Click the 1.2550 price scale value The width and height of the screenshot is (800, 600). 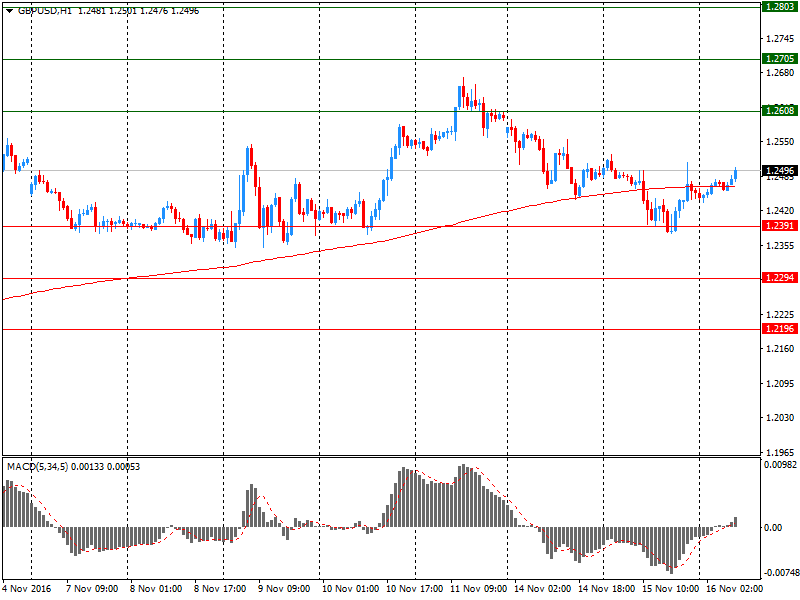point(780,142)
